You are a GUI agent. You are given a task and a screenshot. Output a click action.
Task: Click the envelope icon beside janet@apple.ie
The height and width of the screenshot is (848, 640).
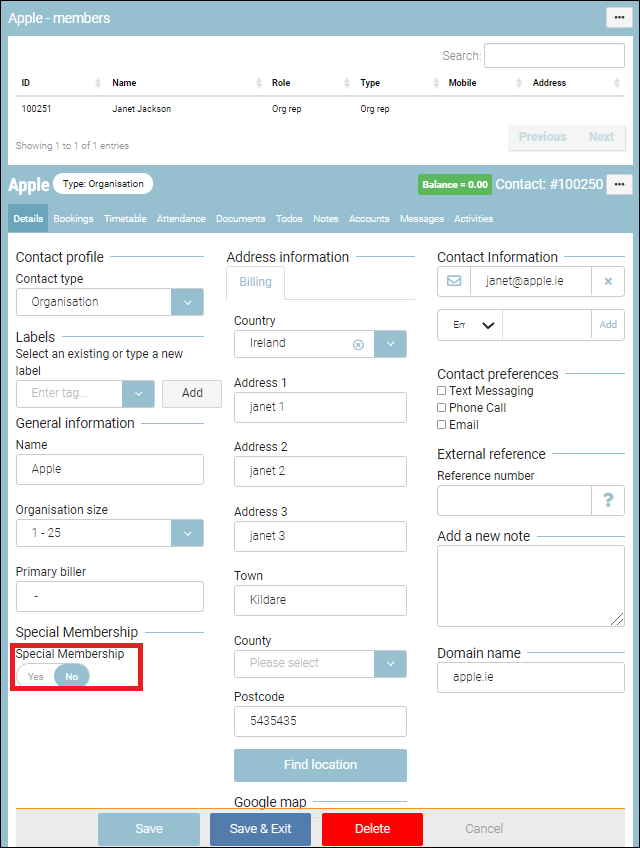(x=454, y=281)
